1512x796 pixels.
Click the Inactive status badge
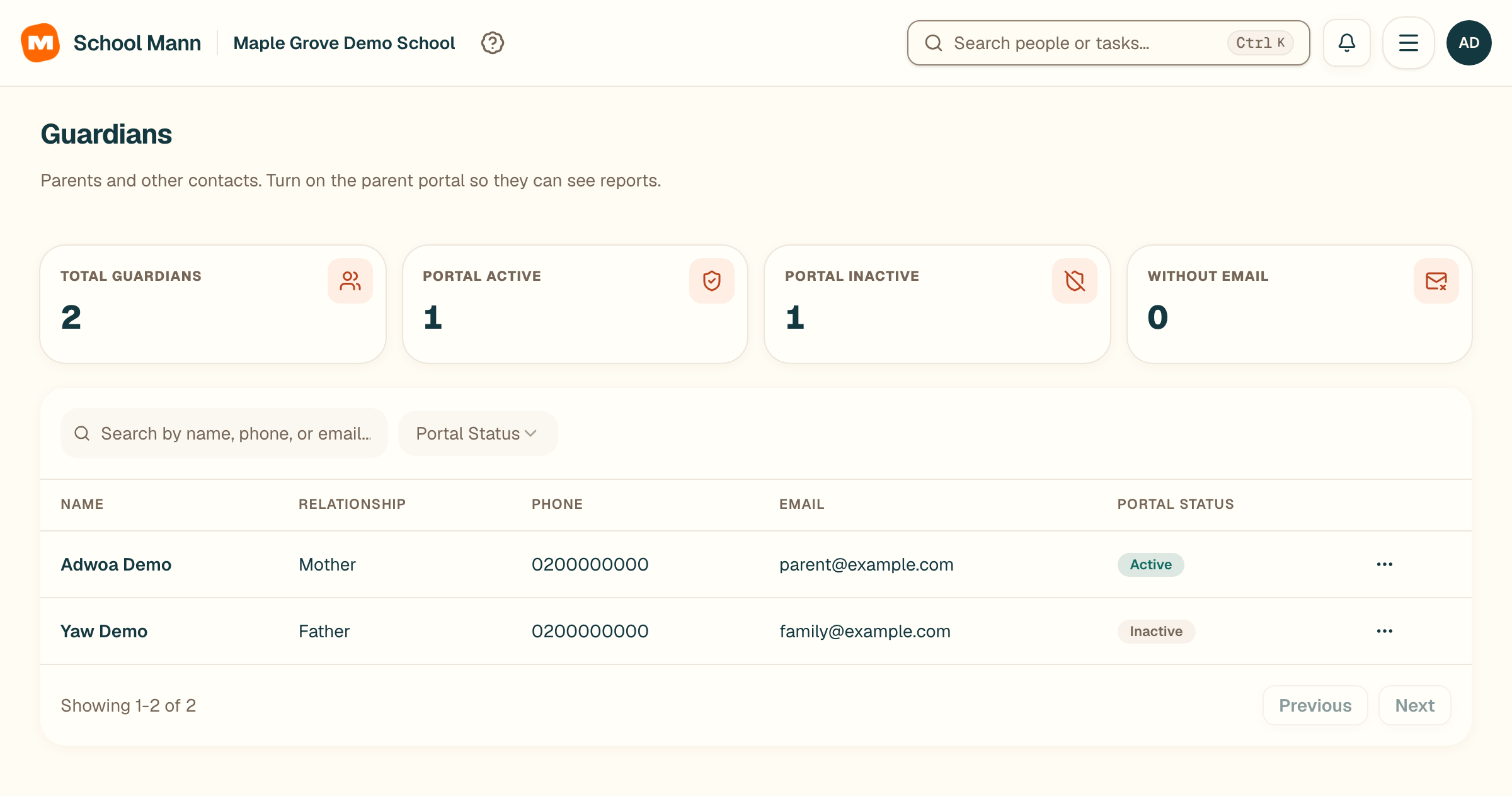coord(1156,631)
